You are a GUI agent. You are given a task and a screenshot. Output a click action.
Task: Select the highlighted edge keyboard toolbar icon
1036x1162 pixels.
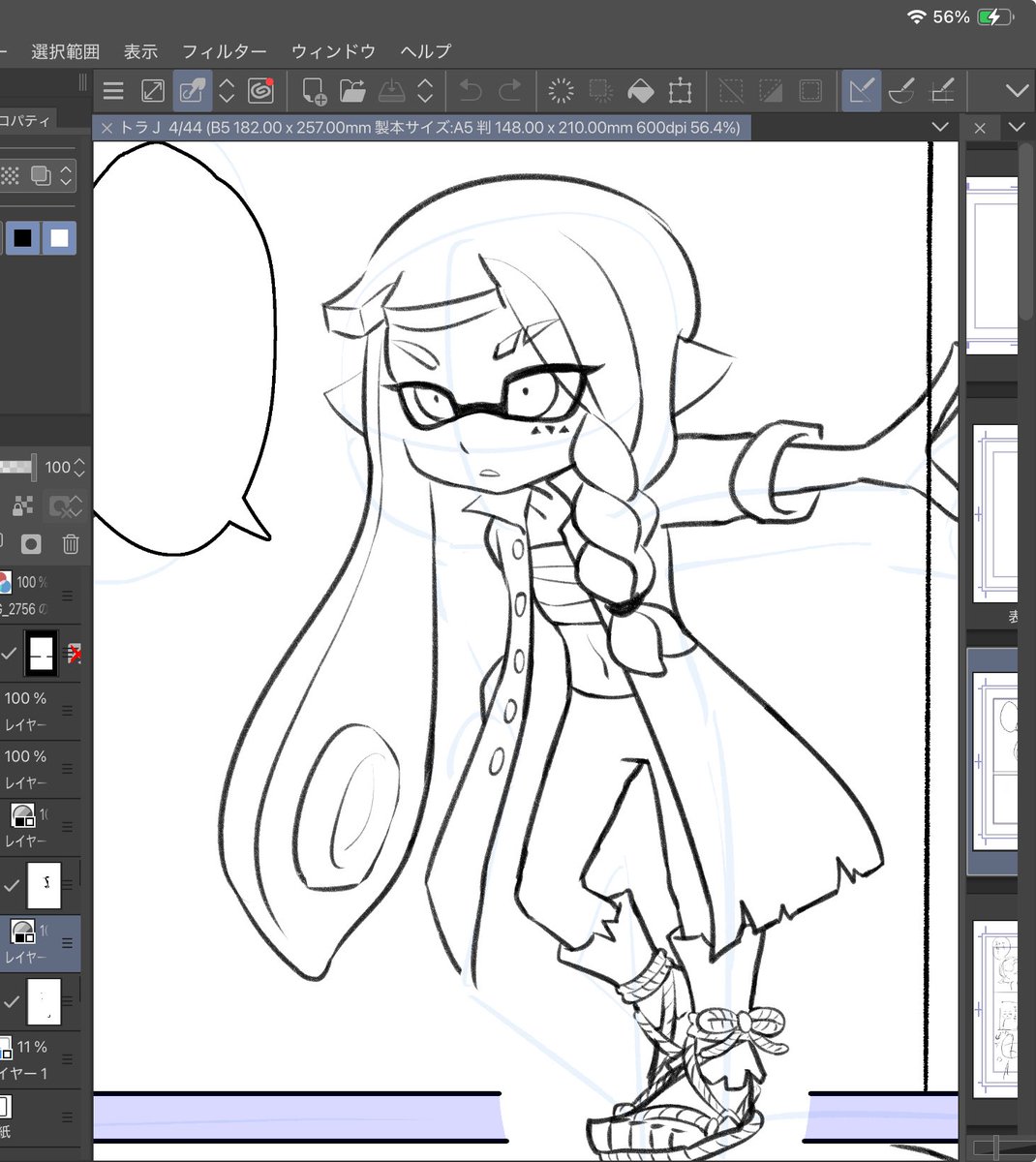(x=192, y=91)
